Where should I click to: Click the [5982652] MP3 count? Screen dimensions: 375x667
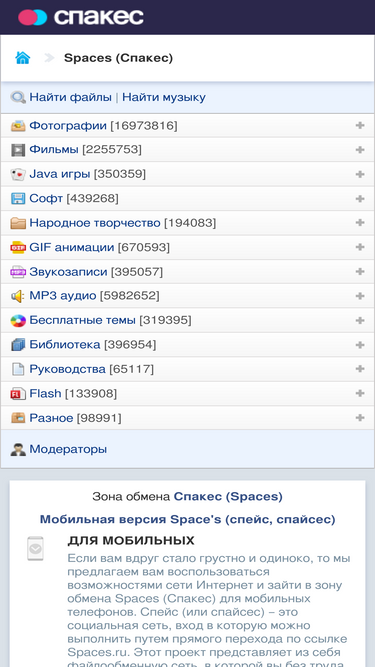coord(129,296)
